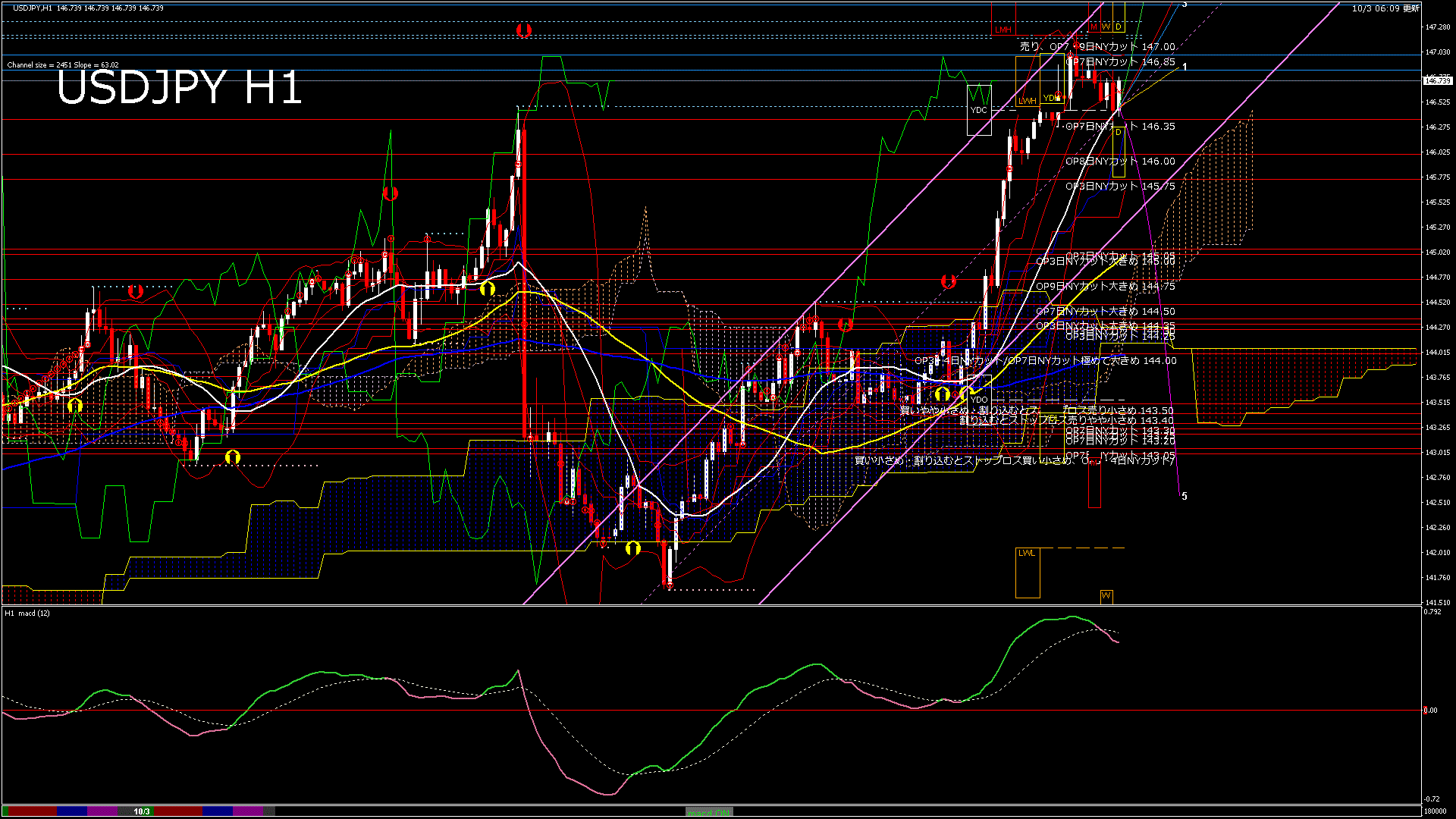The image size is (1456, 819).
Task: Select the LMH box label
Action: tap(1003, 30)
